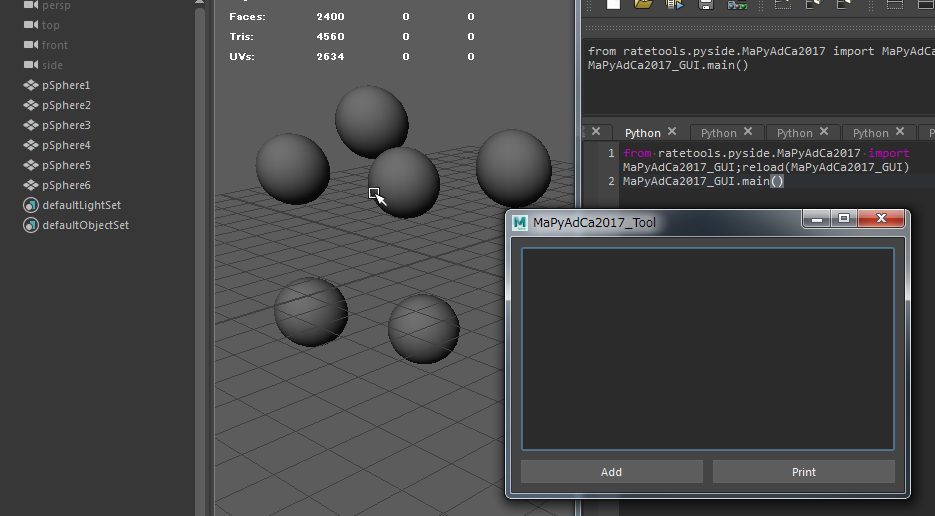Click the Source Script icon in Script Editor

pyautogui.click(x=674, y=4)
